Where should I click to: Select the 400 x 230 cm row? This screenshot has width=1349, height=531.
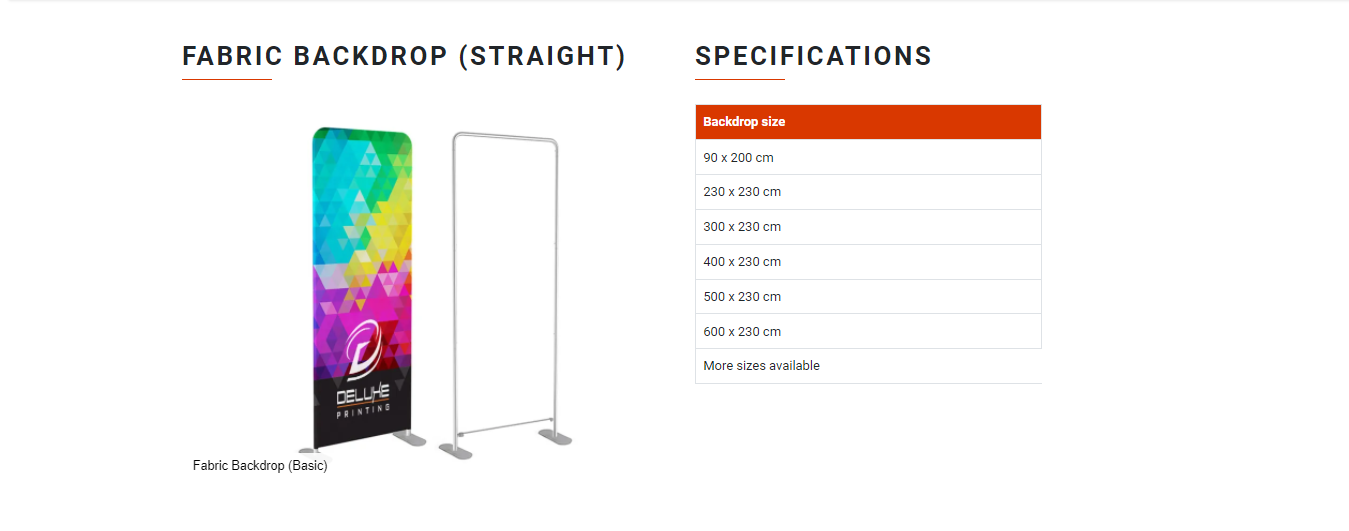coord(868,262)
